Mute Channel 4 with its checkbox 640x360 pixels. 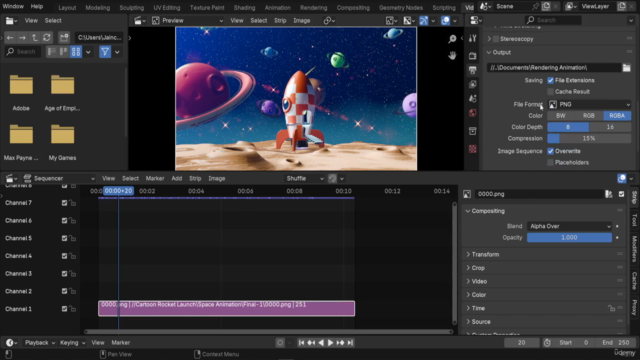(64, 256)
